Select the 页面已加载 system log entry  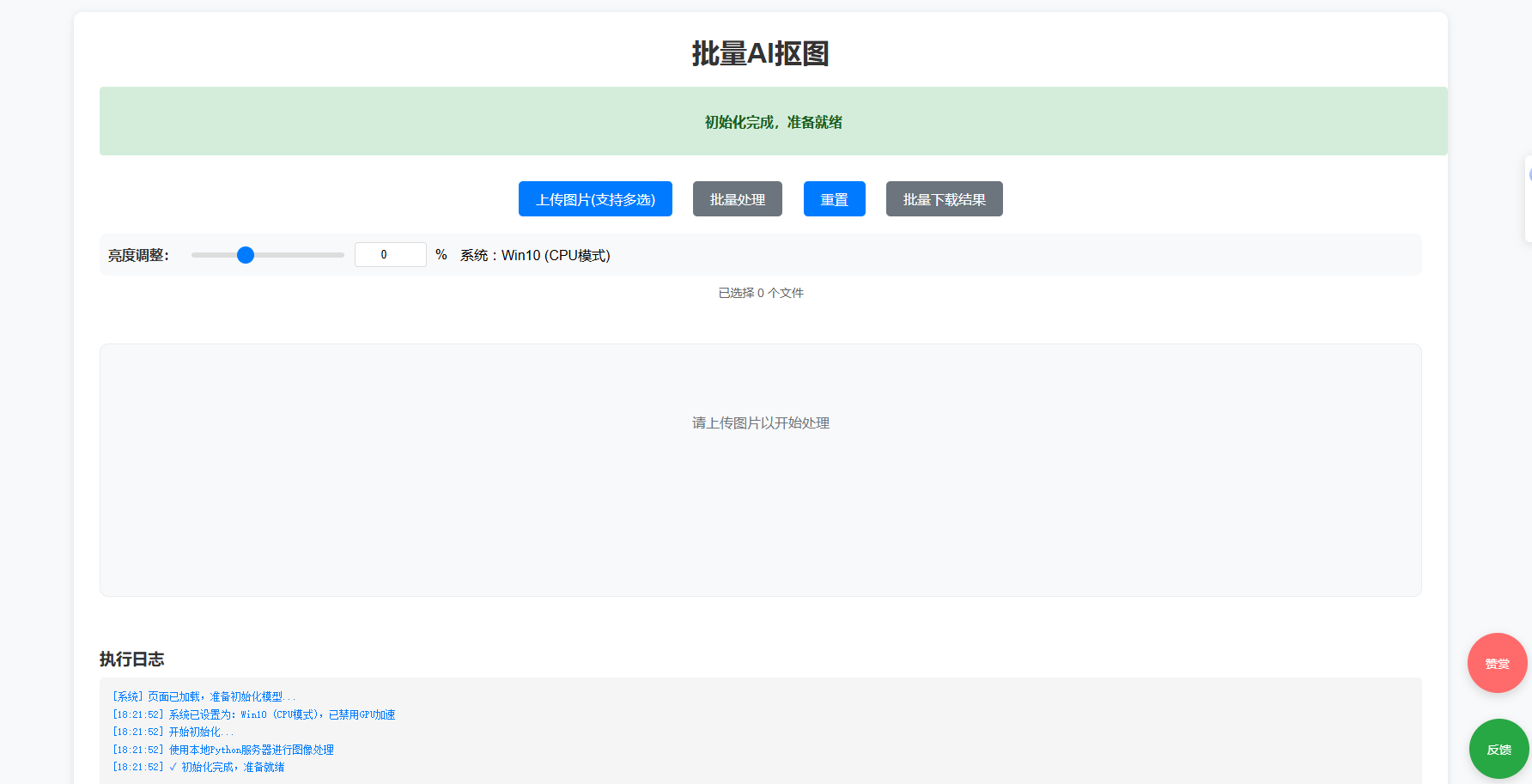(x=204, y=696)
